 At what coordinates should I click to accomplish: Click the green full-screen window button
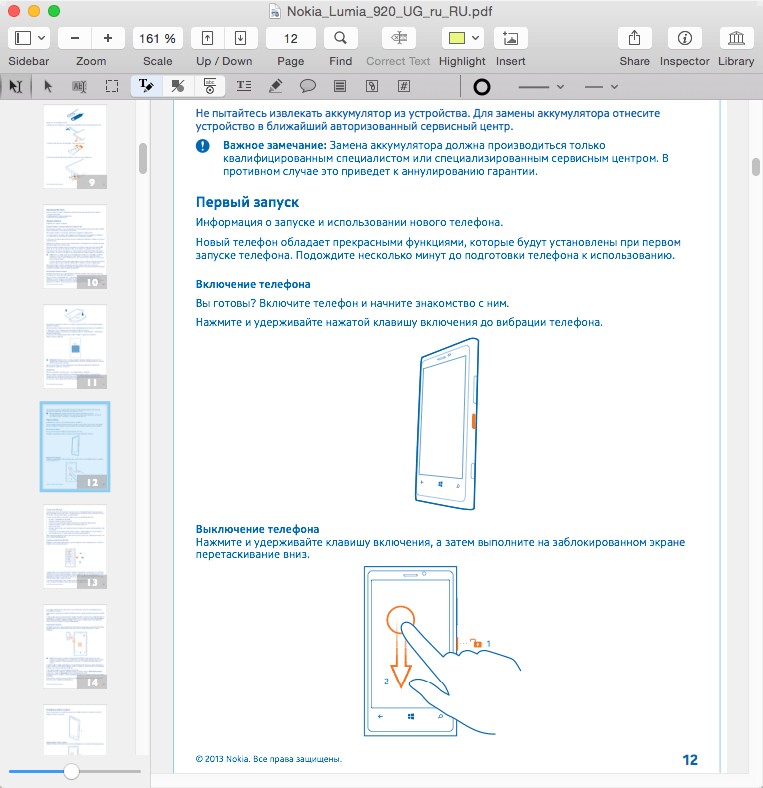coord(54,11)
